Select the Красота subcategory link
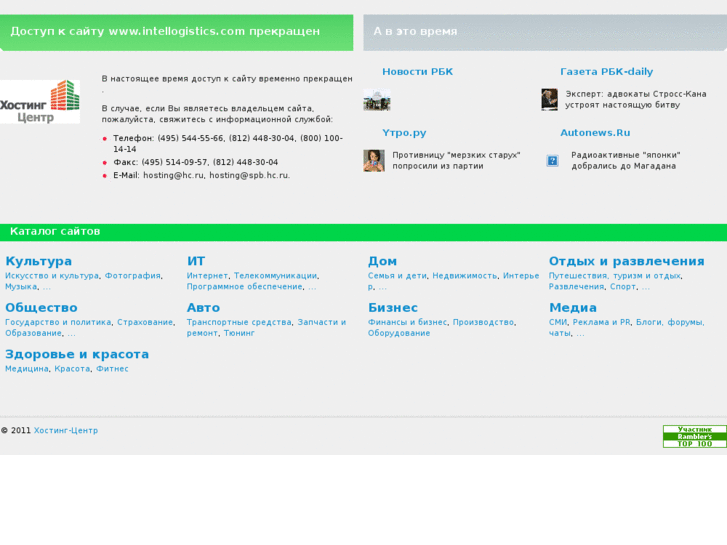727x545 pixels. [x=72, y=369]
